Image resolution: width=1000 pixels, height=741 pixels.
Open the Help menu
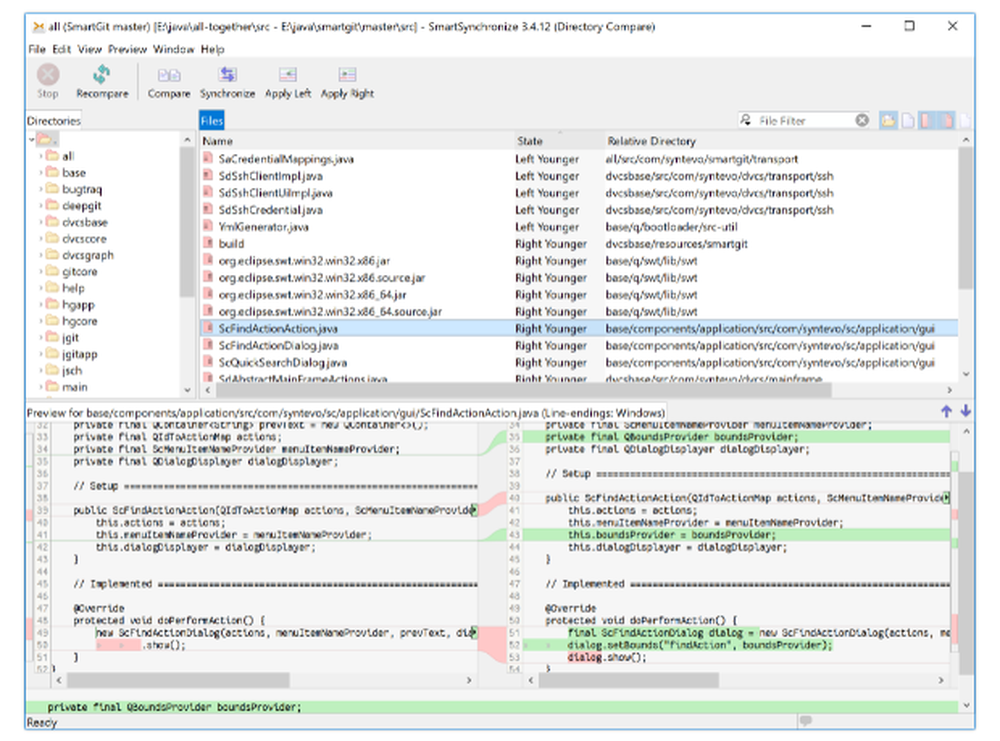[x=212, y=49]
